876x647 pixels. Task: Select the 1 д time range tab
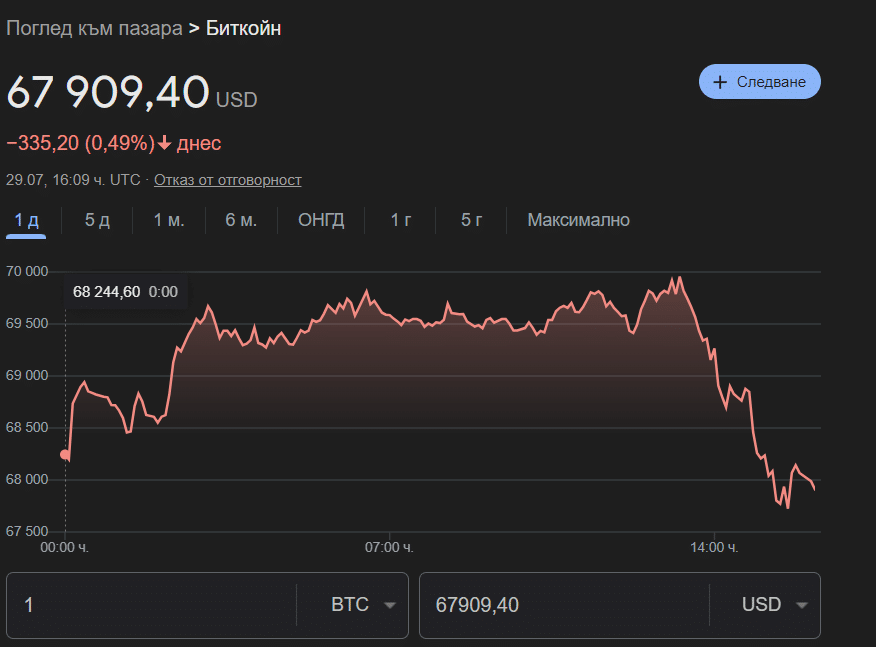(x=26, y=220)
